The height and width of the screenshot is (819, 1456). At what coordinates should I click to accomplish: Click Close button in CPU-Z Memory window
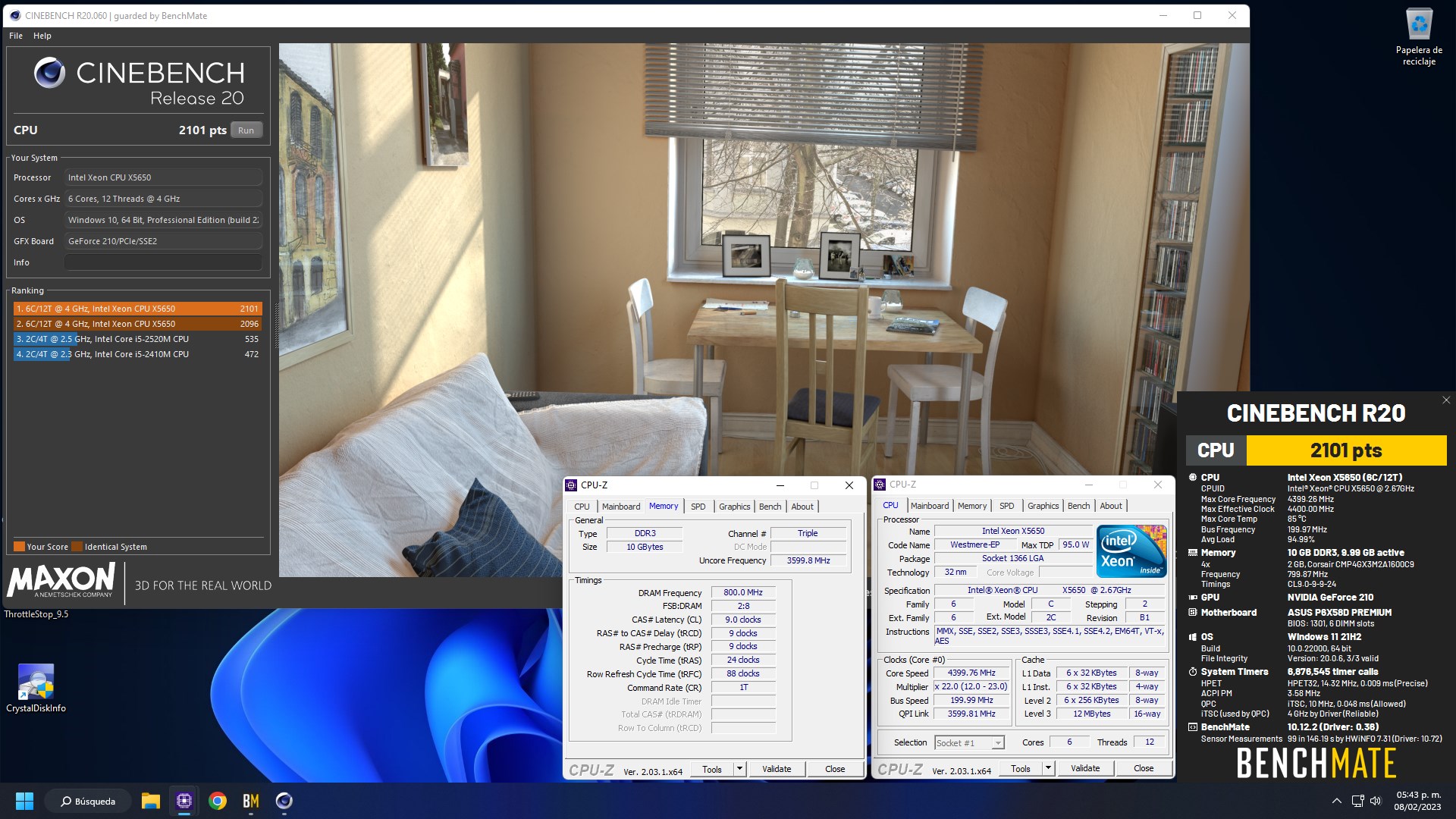pyautogui.click(x=835, y=769)
